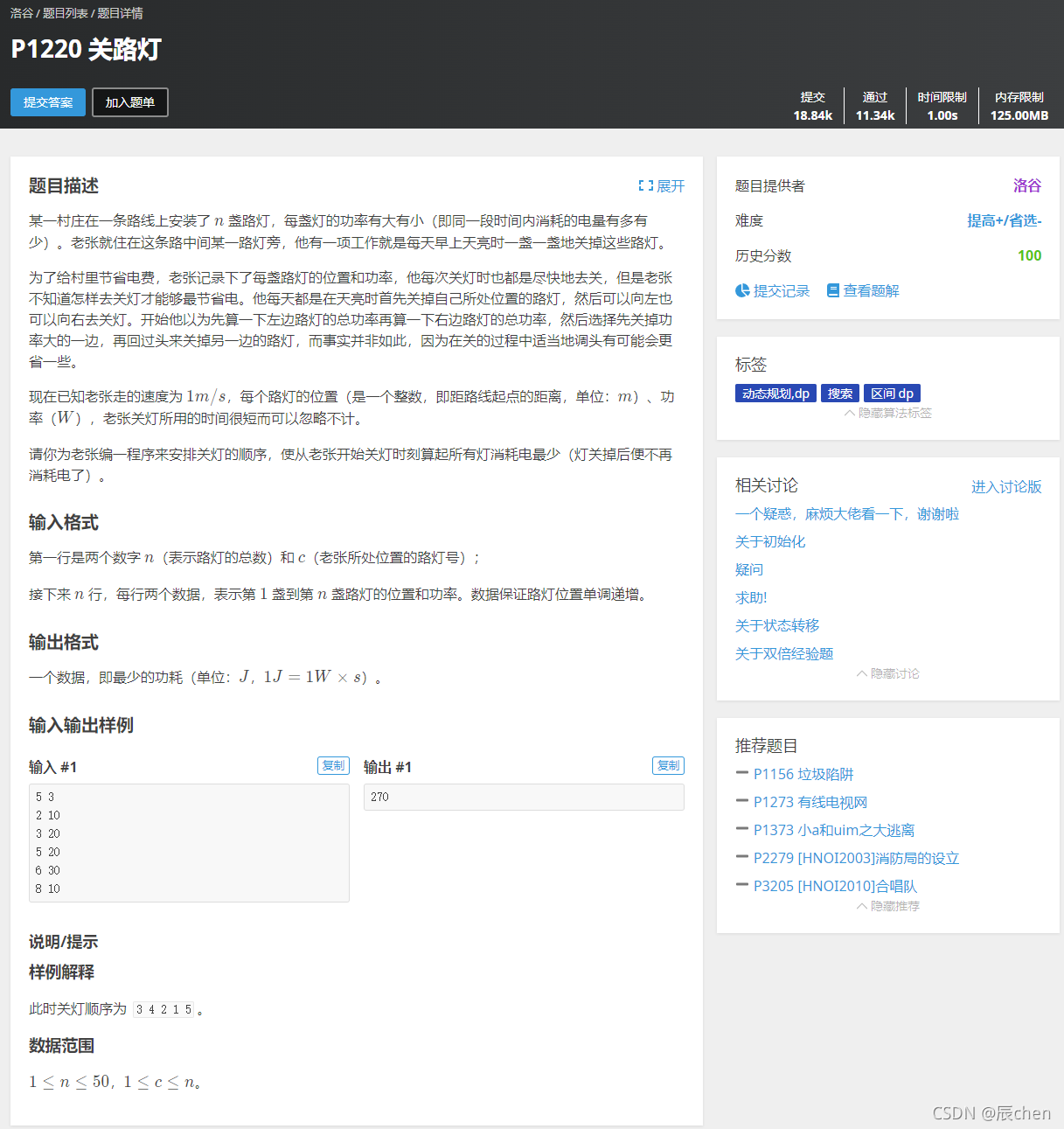
Task: Click the 输入格式 heading
Action: [x=64, y=522]
